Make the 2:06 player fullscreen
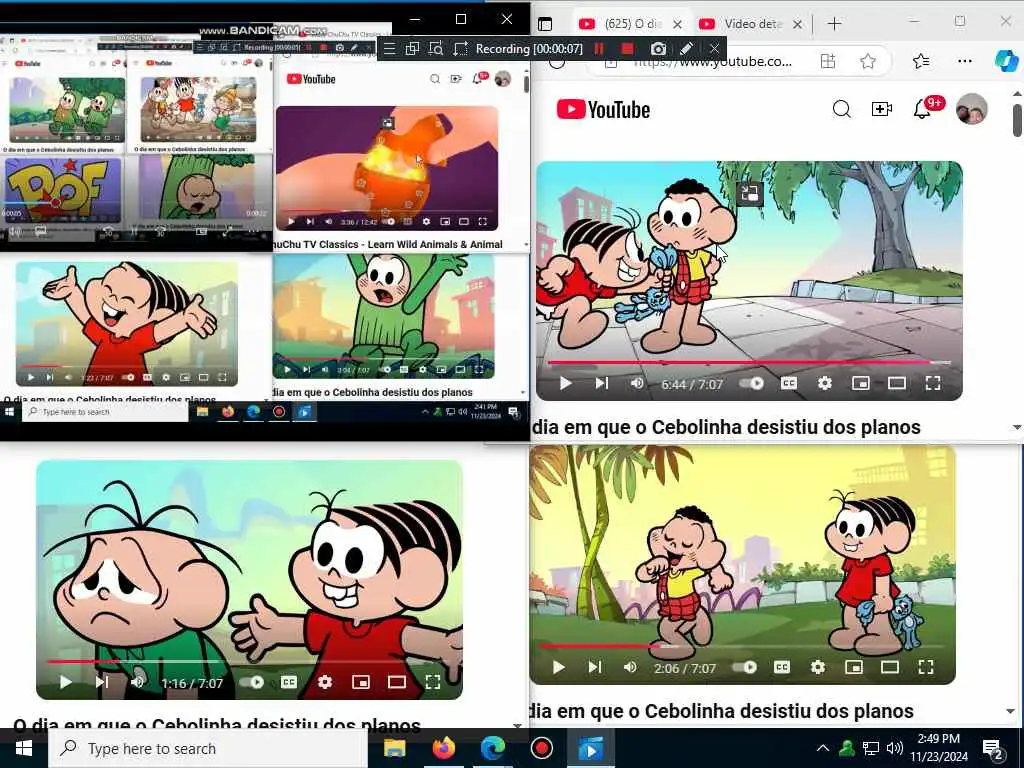1024x768 pixels. point(925,667)
